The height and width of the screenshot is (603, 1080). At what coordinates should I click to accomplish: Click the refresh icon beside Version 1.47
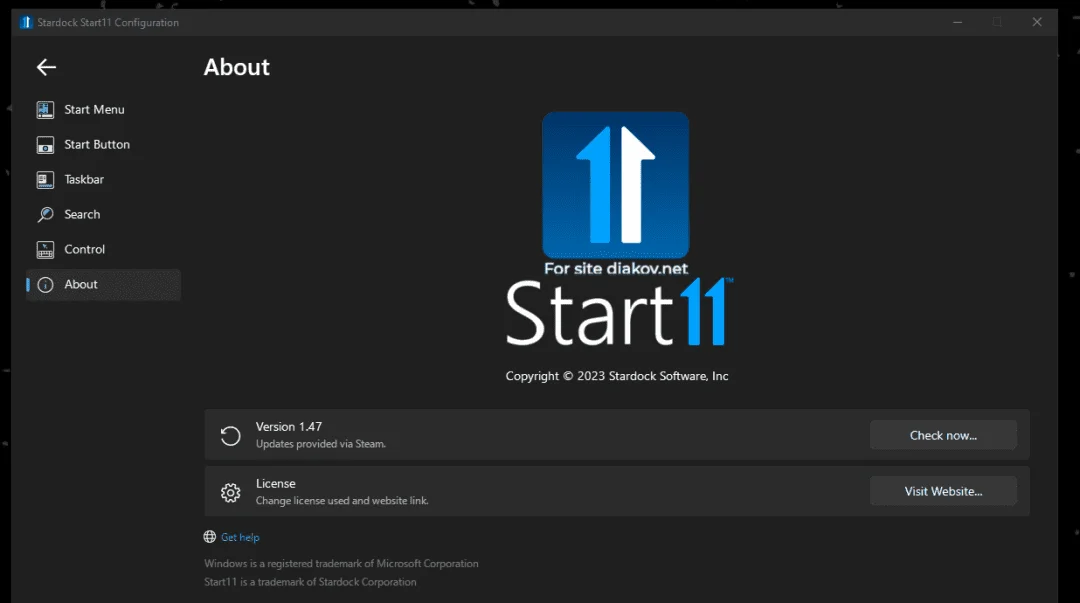point(231,436)
